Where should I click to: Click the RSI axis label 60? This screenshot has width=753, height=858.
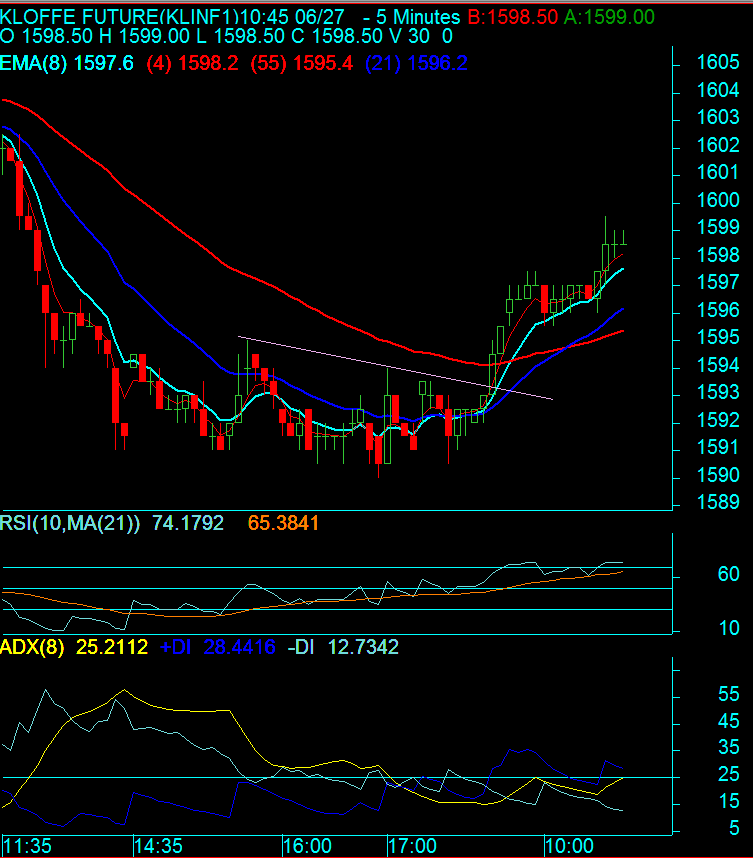click(x=728, y=574)
